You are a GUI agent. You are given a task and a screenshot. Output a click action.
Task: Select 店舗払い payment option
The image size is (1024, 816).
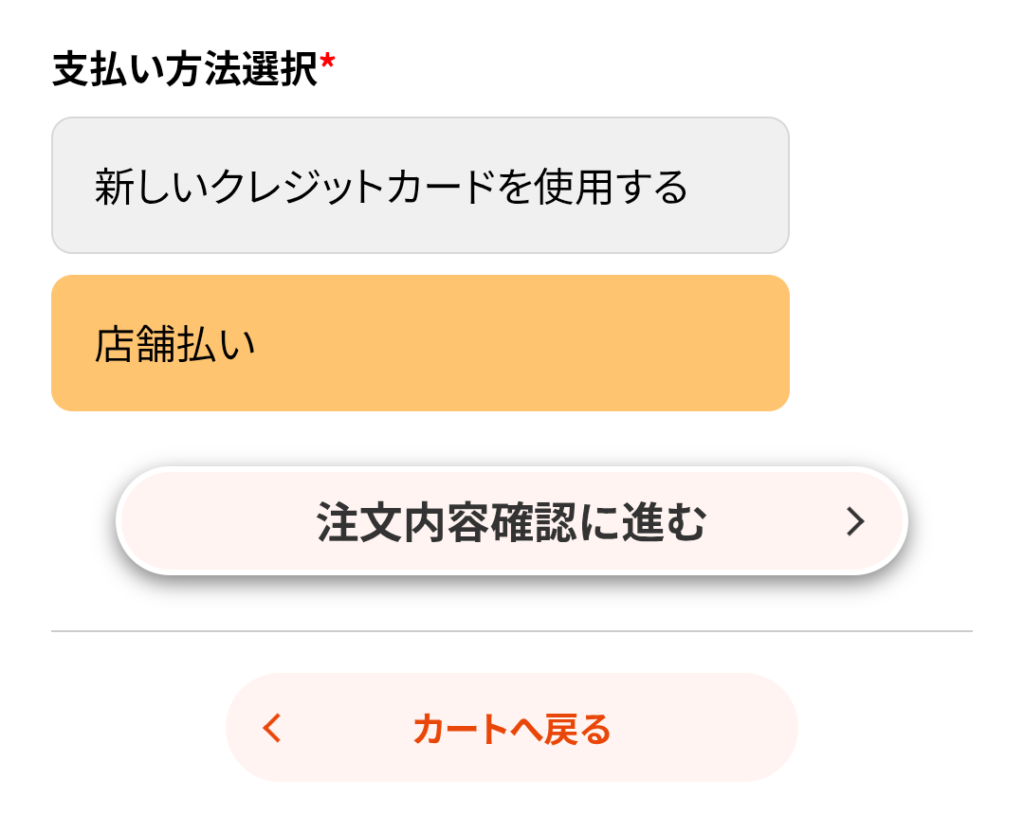click(420, 343)
